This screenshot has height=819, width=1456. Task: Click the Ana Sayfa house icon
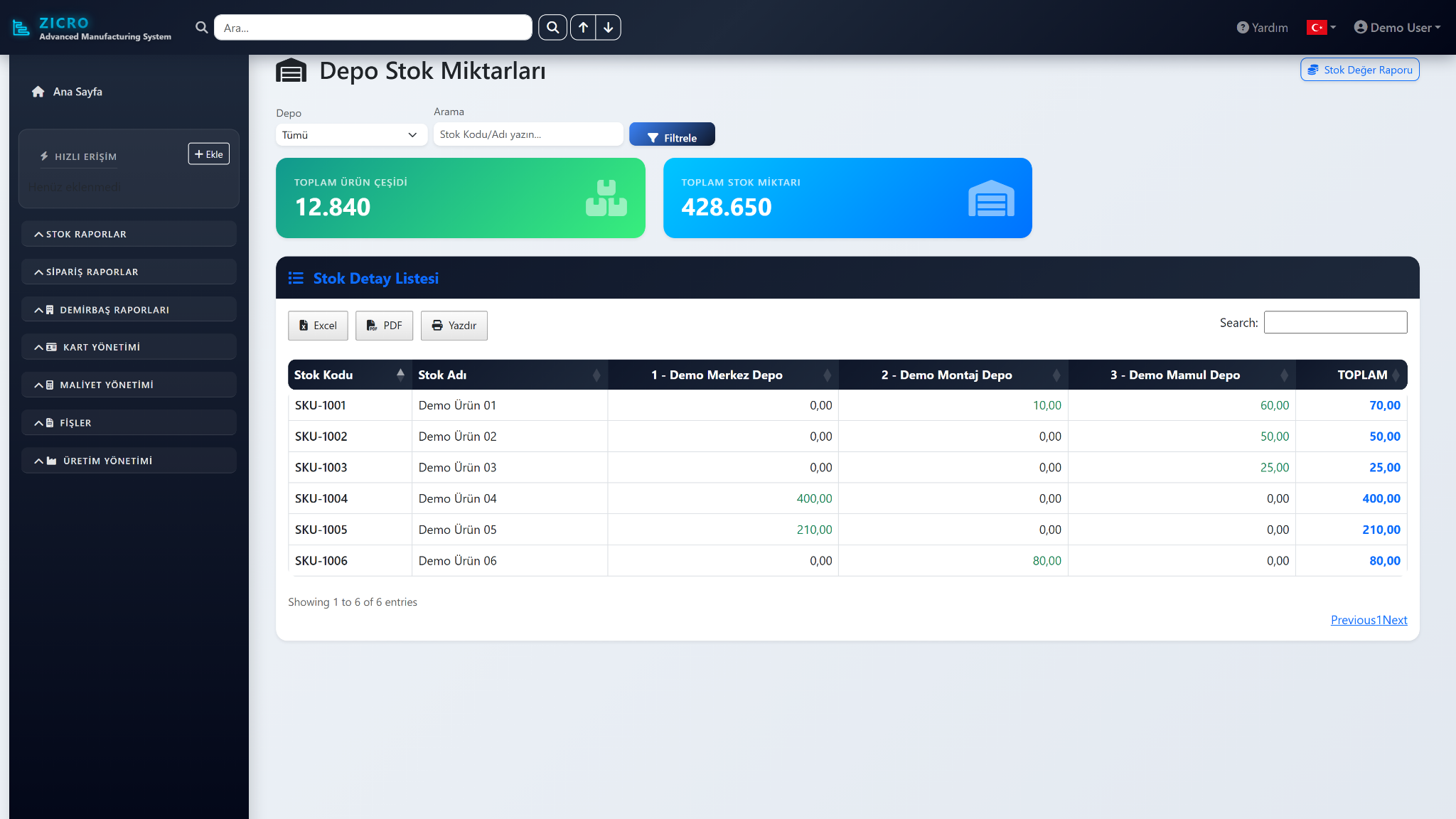[38, 92]
